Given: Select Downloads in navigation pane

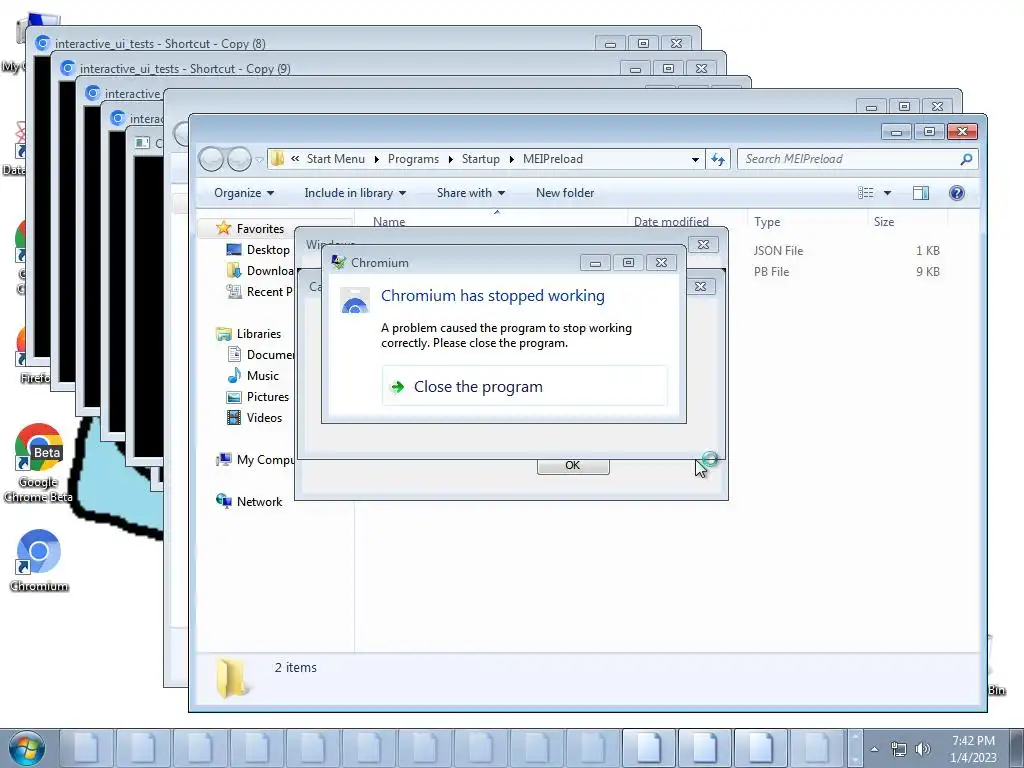Looking at the screenshot, I should pyautogui.click(x=270, y=270).
